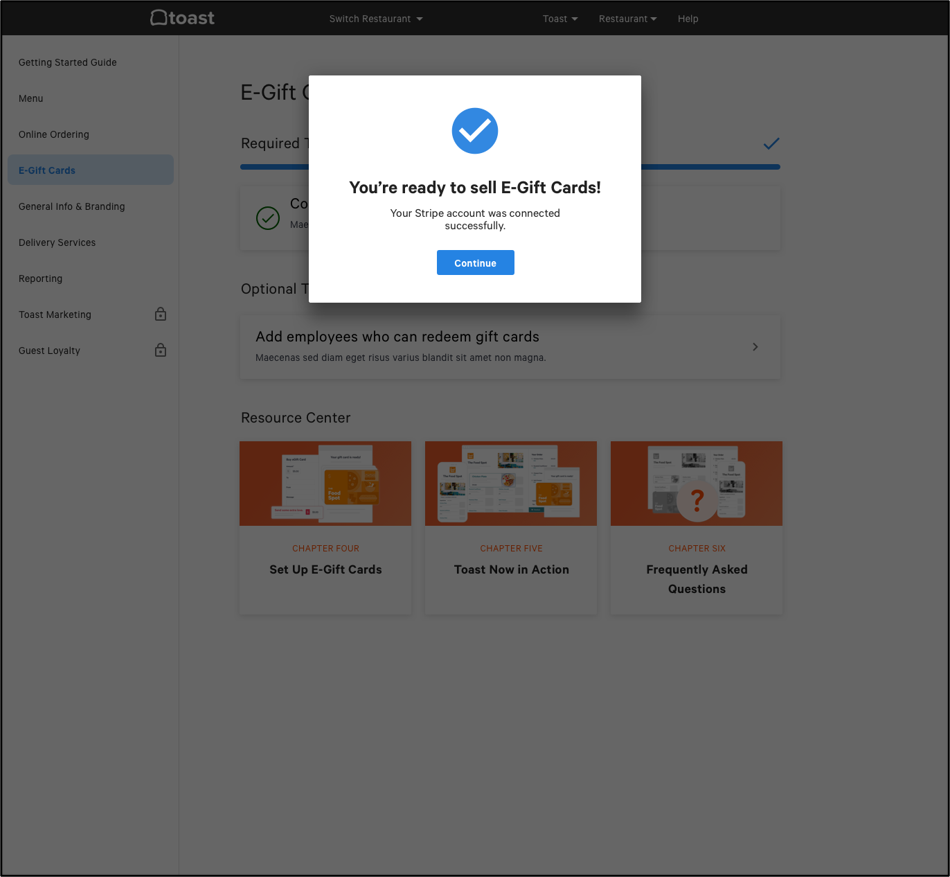
Task: Click the Chapter Five screenshots thumbnail
Action: pyautogui.click(x=511, y=483)
